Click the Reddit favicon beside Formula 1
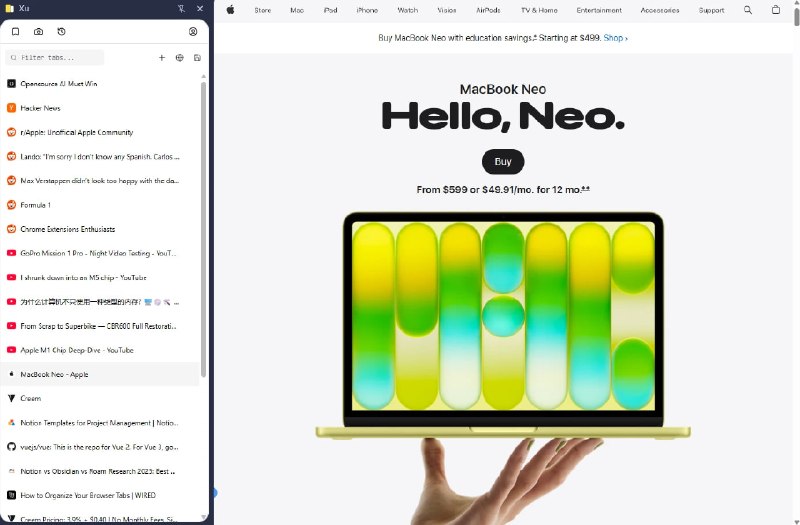The height and width of the screenshot is (525, 800). coord(11,205)
